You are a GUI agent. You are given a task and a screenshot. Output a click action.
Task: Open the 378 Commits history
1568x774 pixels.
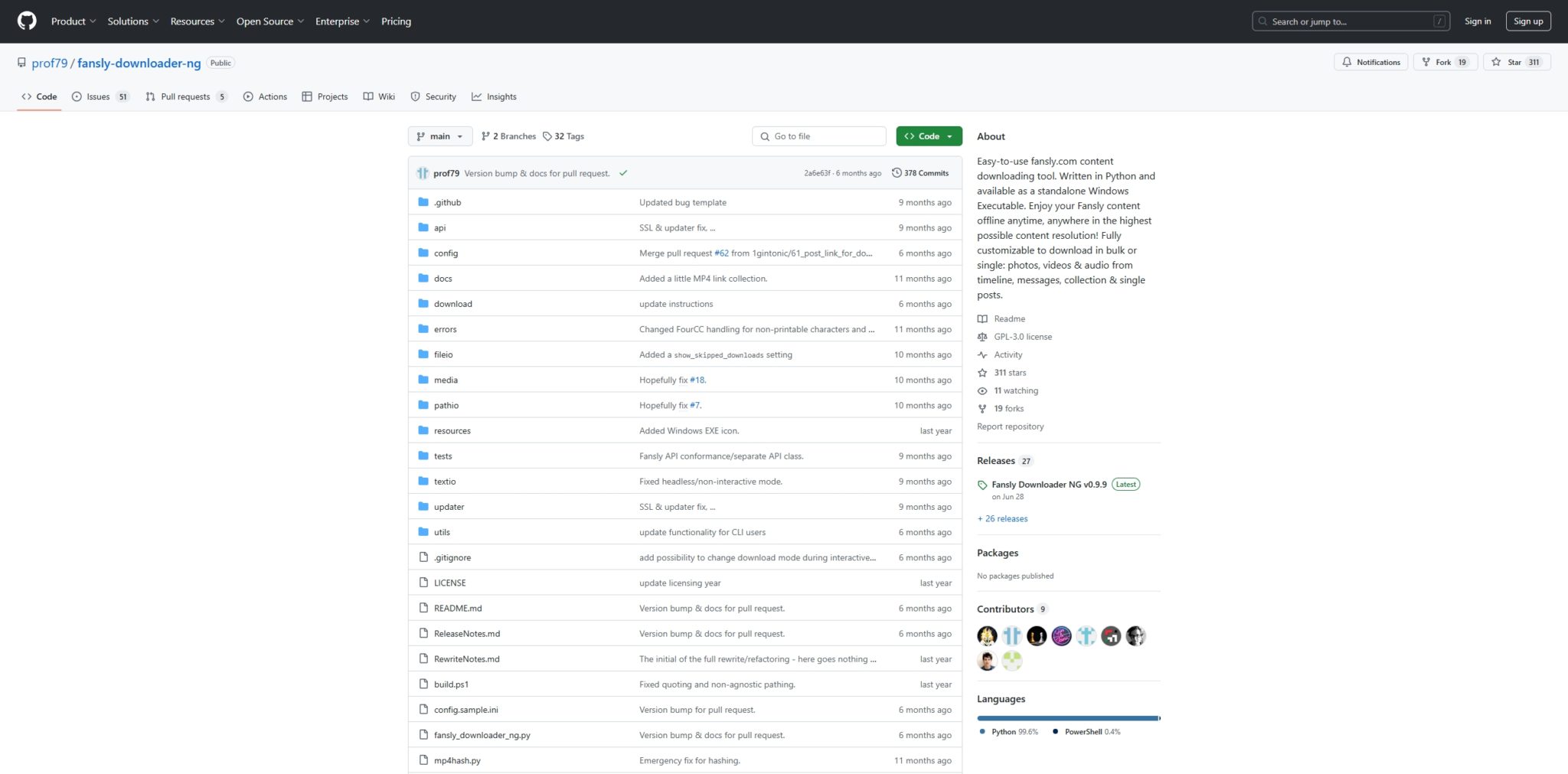(x=920, y=173)
